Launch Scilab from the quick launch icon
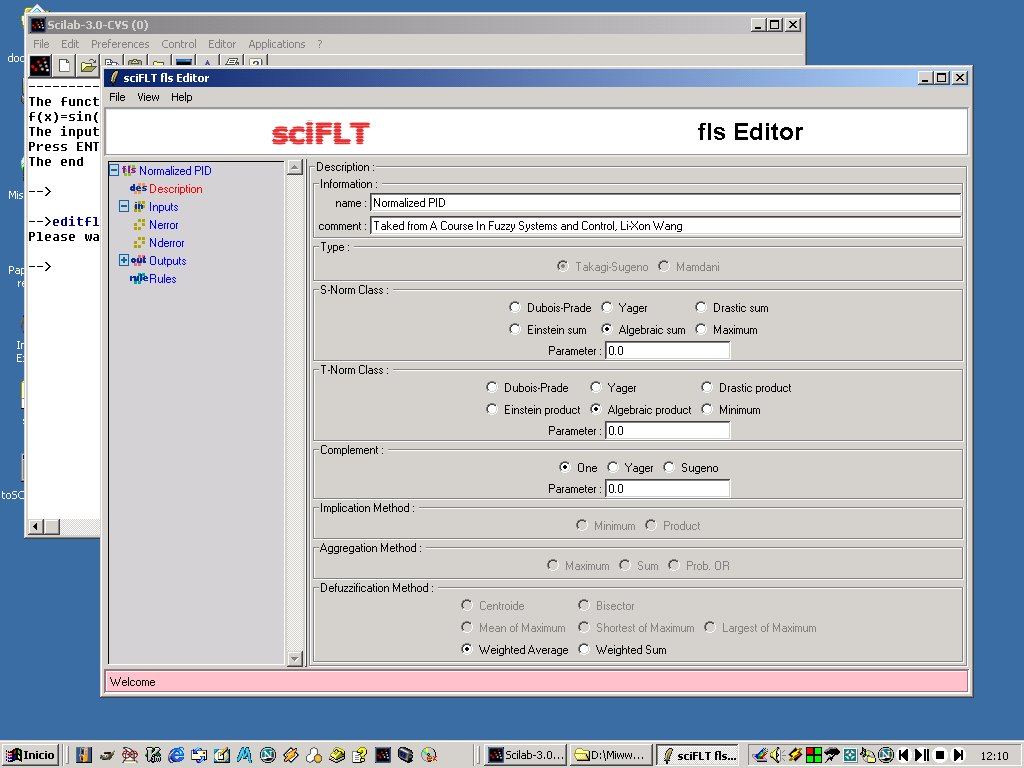1024x768 pixels. pyautogui.click(x=383, y=755)
